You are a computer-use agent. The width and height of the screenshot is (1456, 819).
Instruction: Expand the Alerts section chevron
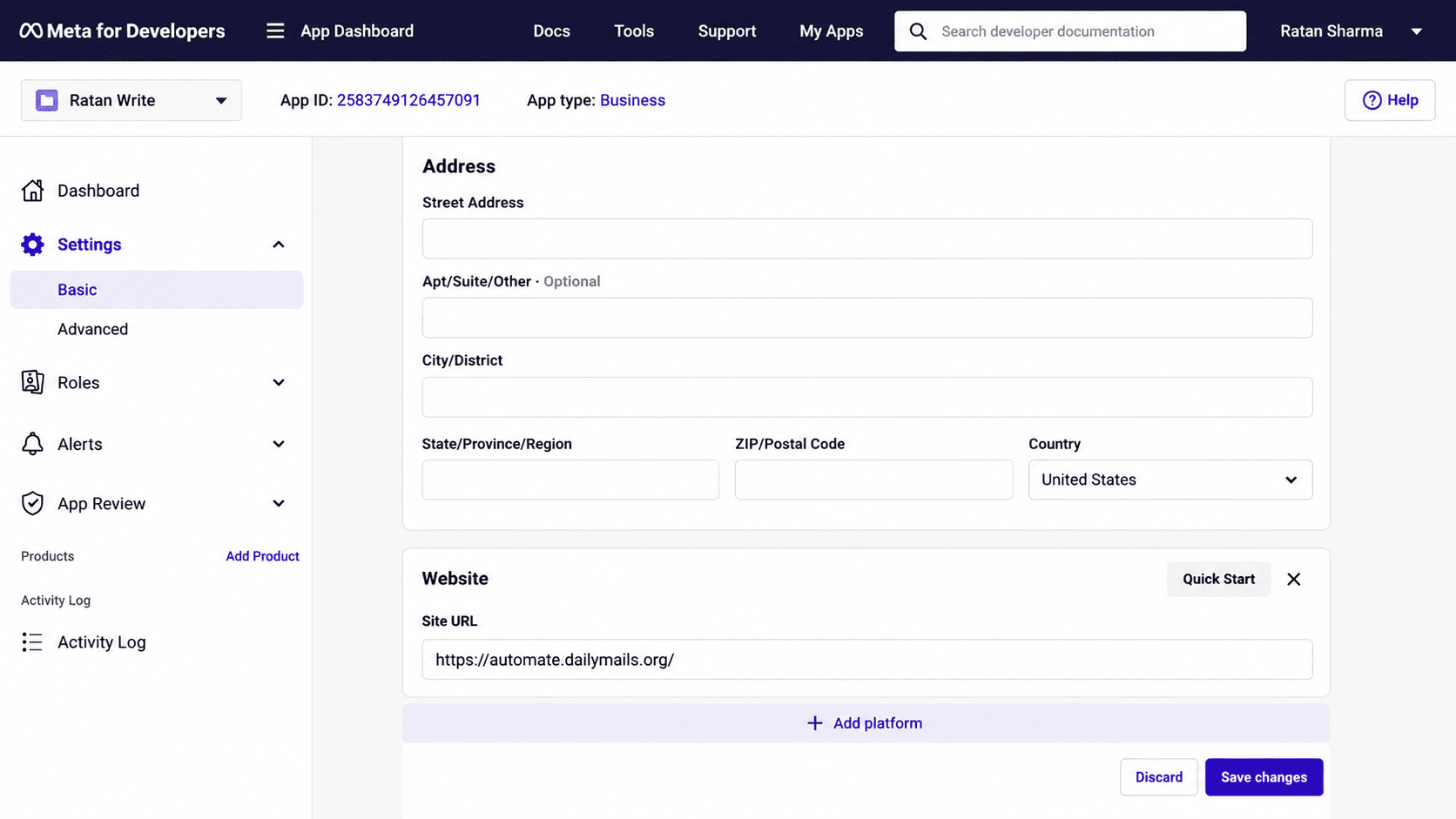point(279,444)
